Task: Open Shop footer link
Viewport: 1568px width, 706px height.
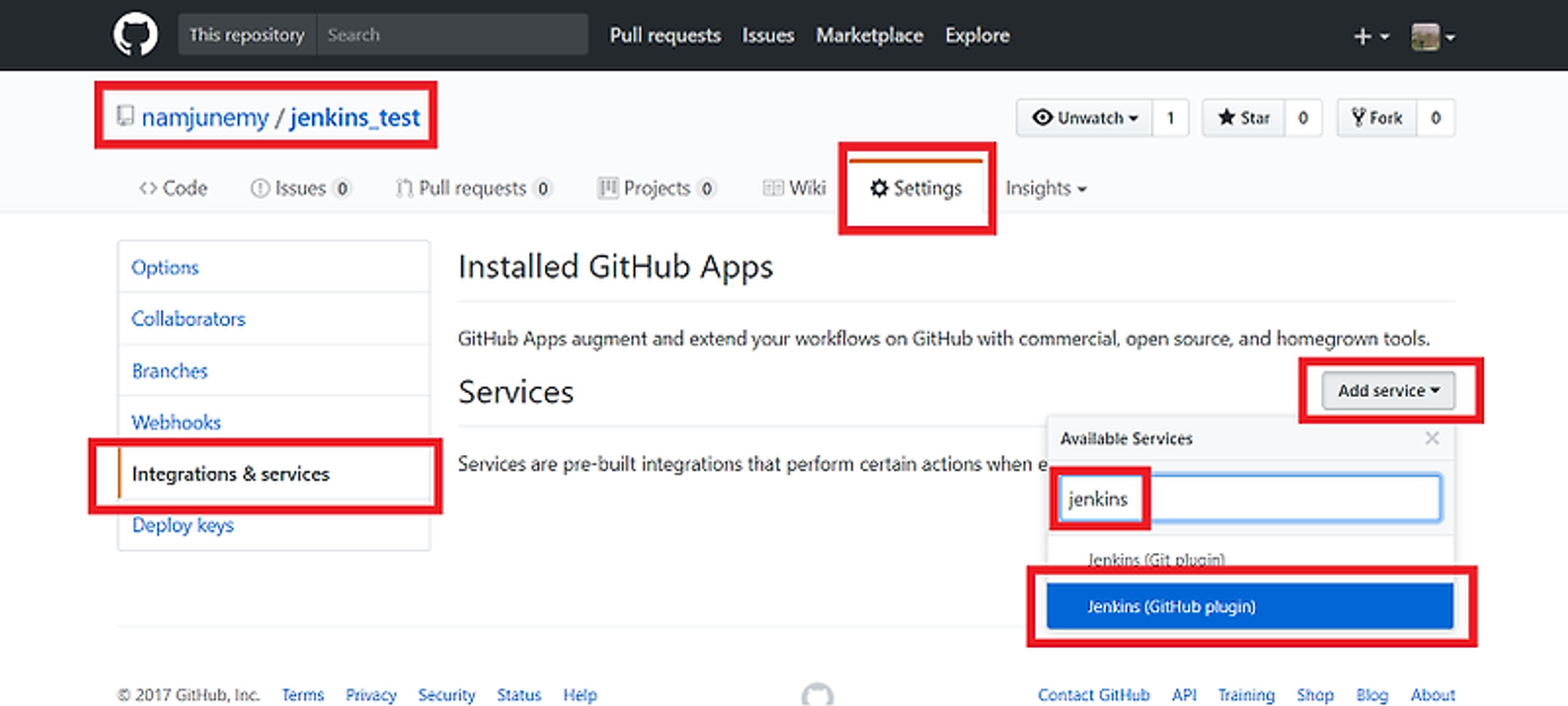Action: click(x=1315, y=695)
